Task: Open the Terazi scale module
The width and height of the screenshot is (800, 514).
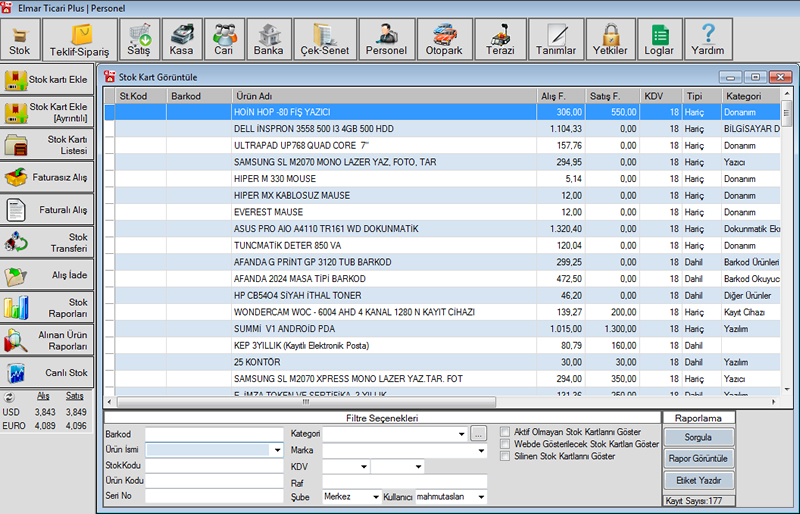Action: click(x=501, y=39)
